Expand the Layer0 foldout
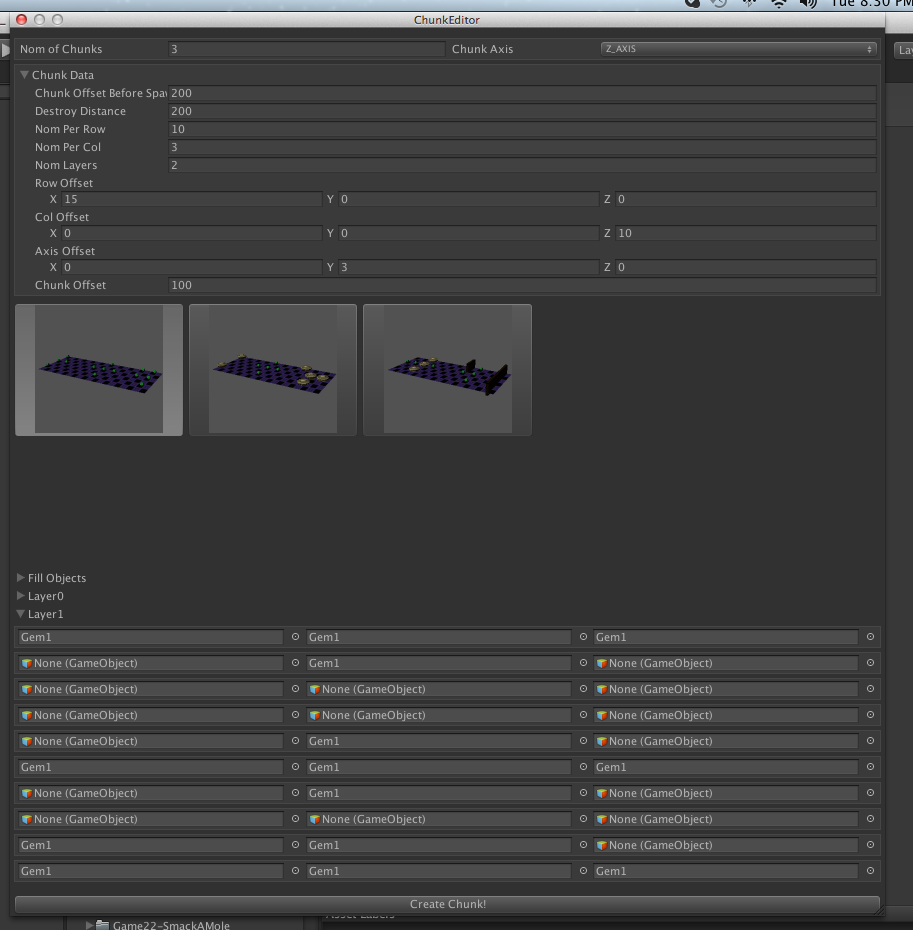The image size is (913, 930). [x=21, y=595]
